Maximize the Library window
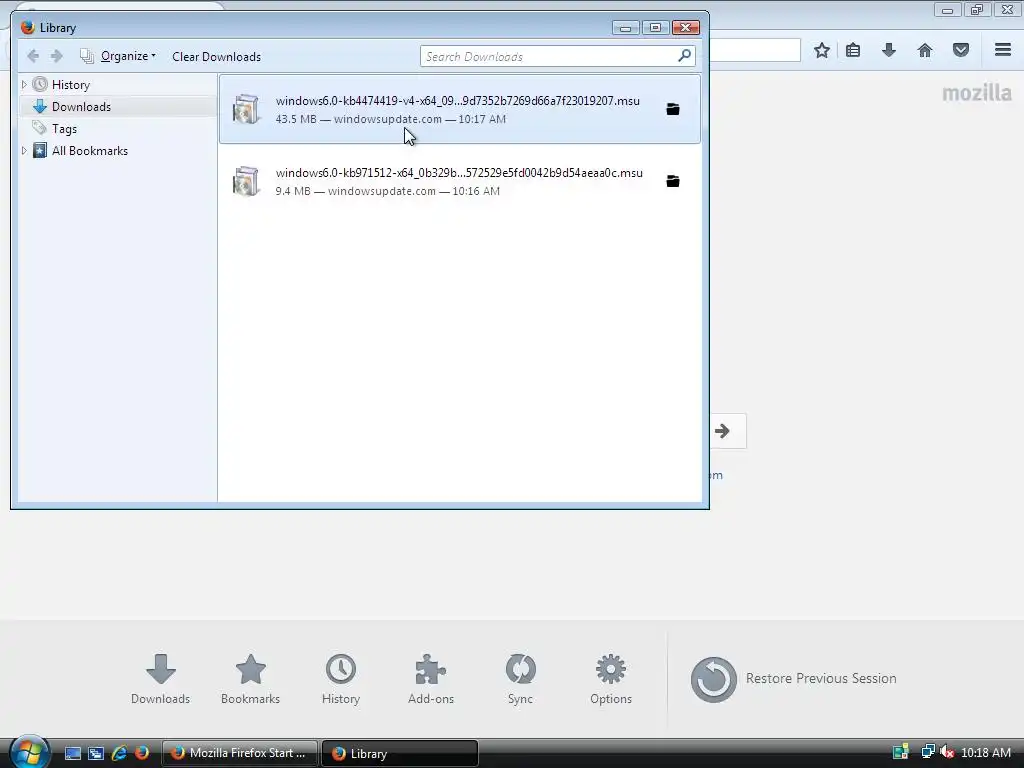 coord(655,27)
